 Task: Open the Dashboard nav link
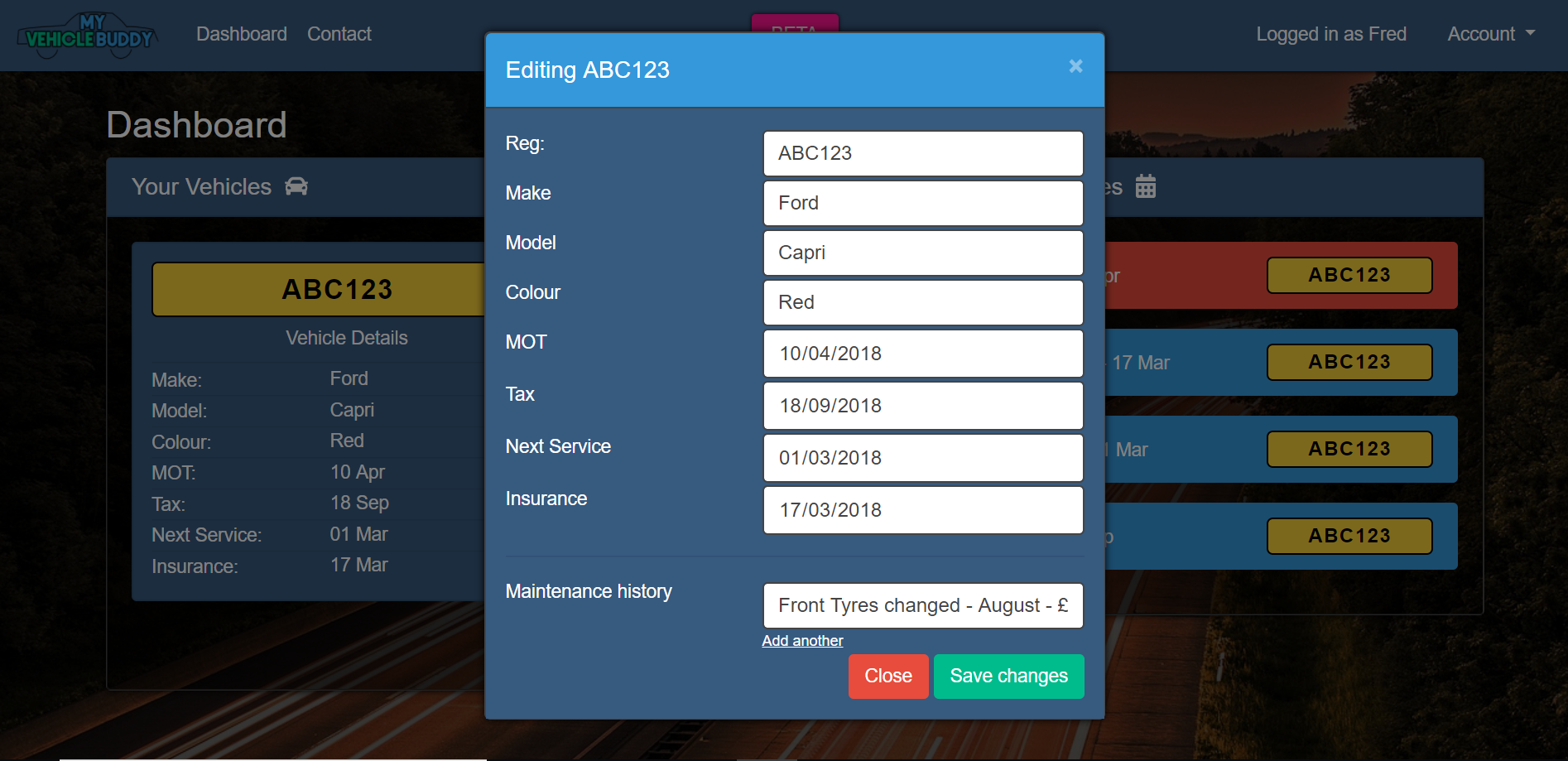pyautogui.click(x=242, y=34)
